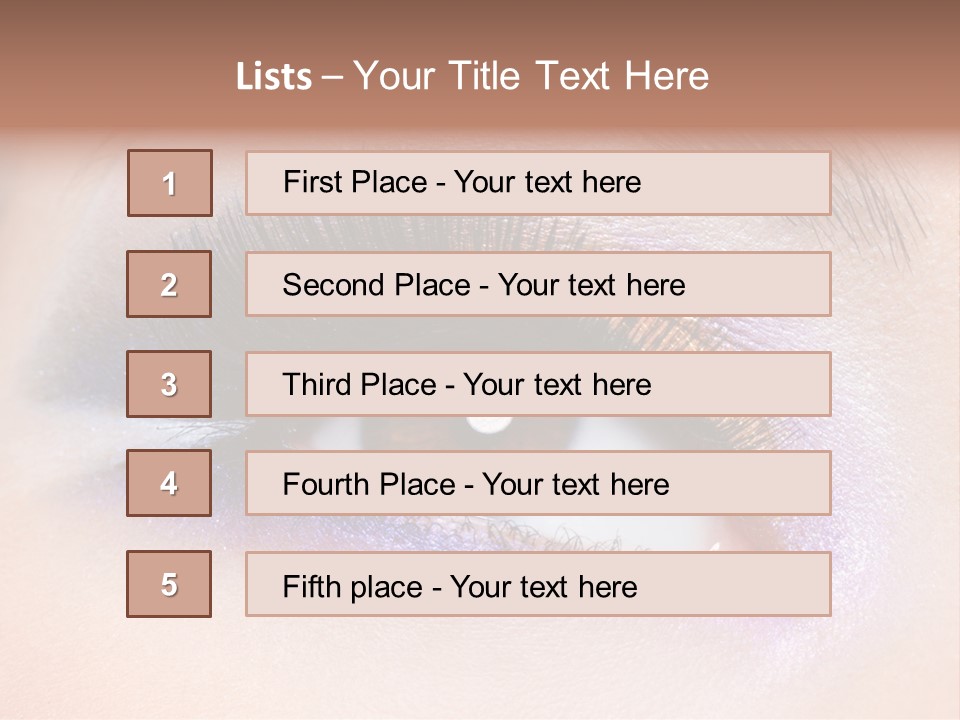Select the number 2 box
This screenshot has height=720, width=960.
coord(169,284)
